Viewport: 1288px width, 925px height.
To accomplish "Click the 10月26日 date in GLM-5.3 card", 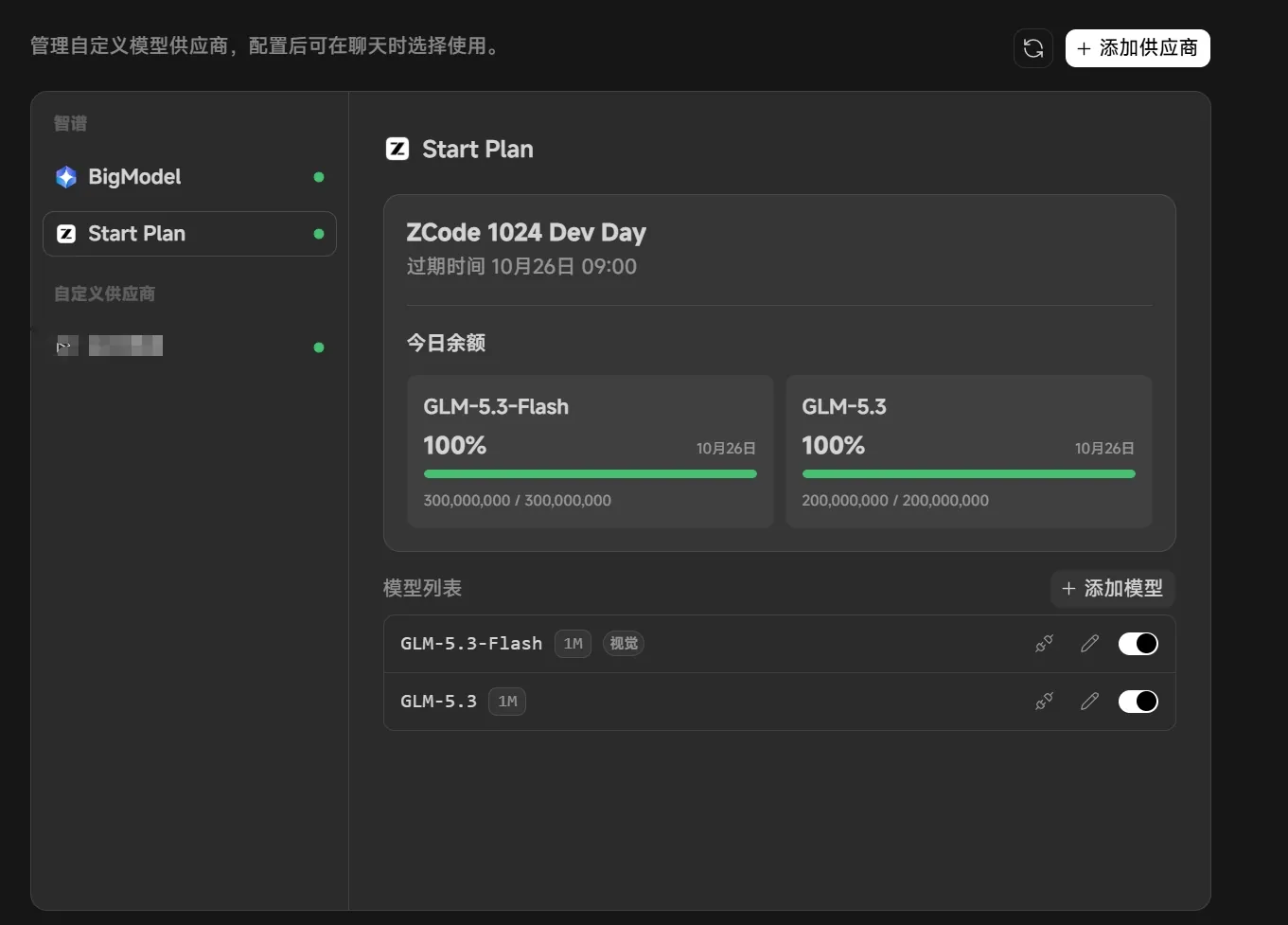I will (1104, 449).
